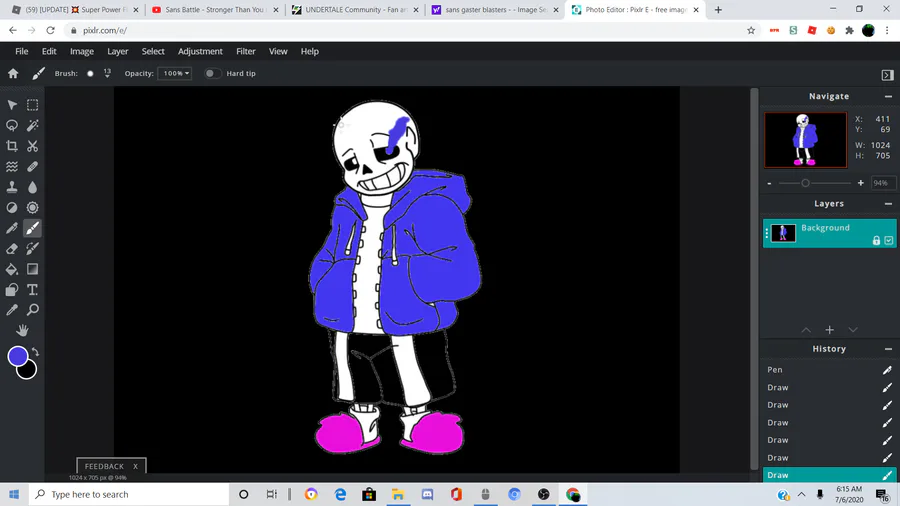Screen dimensions: 900x506
Task: Toggle Background layer visibility checkbox
Action: point(889,240)
